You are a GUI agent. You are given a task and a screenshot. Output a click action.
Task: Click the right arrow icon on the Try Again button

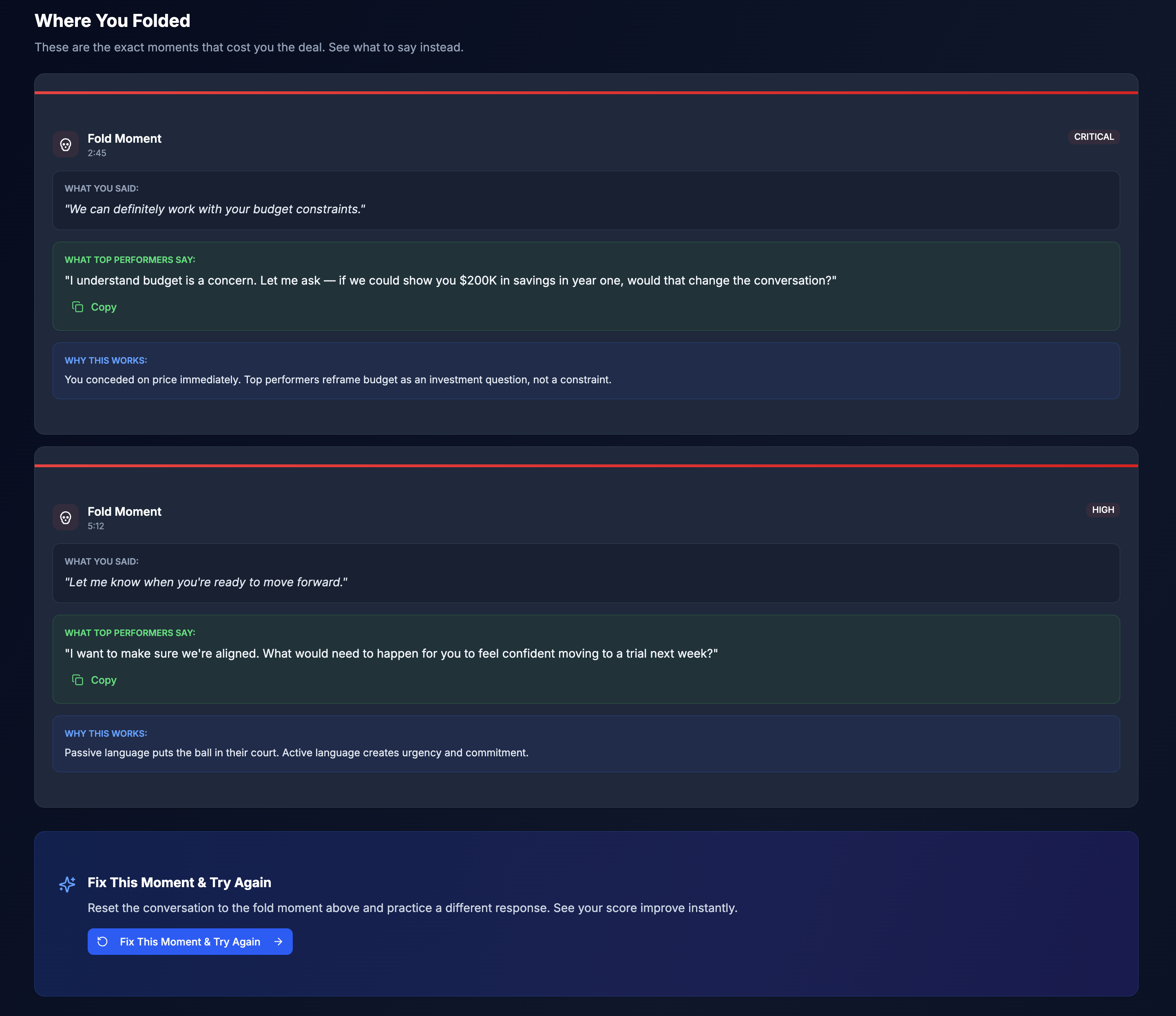click(278, 942)
